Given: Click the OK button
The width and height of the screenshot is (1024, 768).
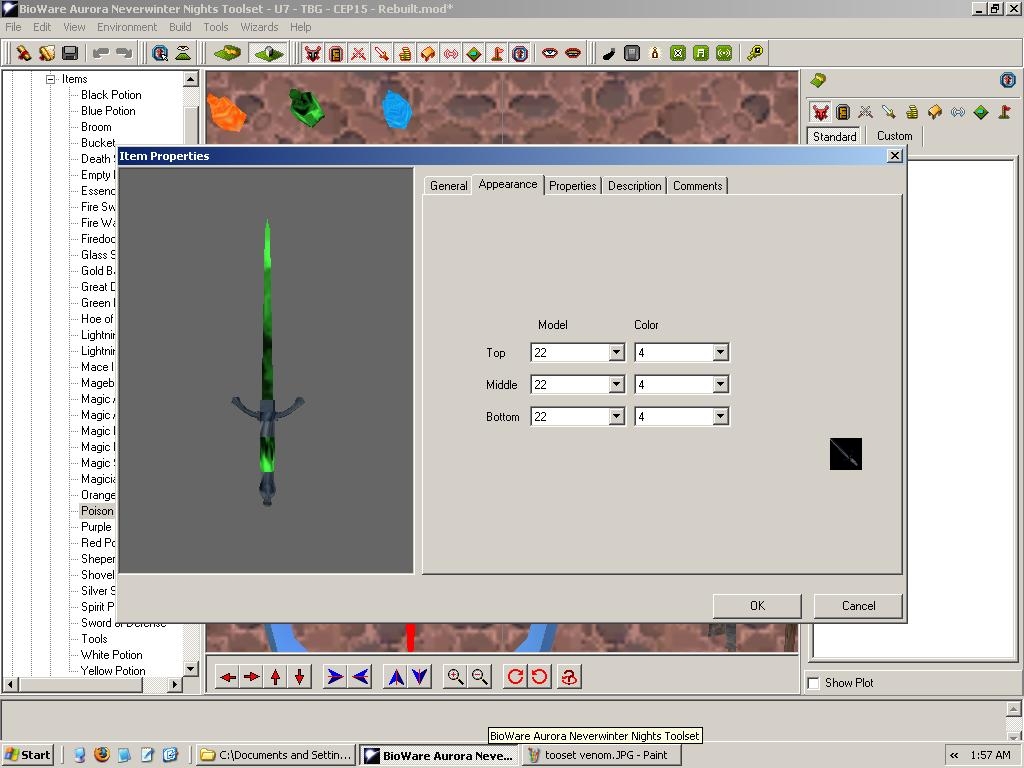Looking at the screenshot, I should click(757, 606).
